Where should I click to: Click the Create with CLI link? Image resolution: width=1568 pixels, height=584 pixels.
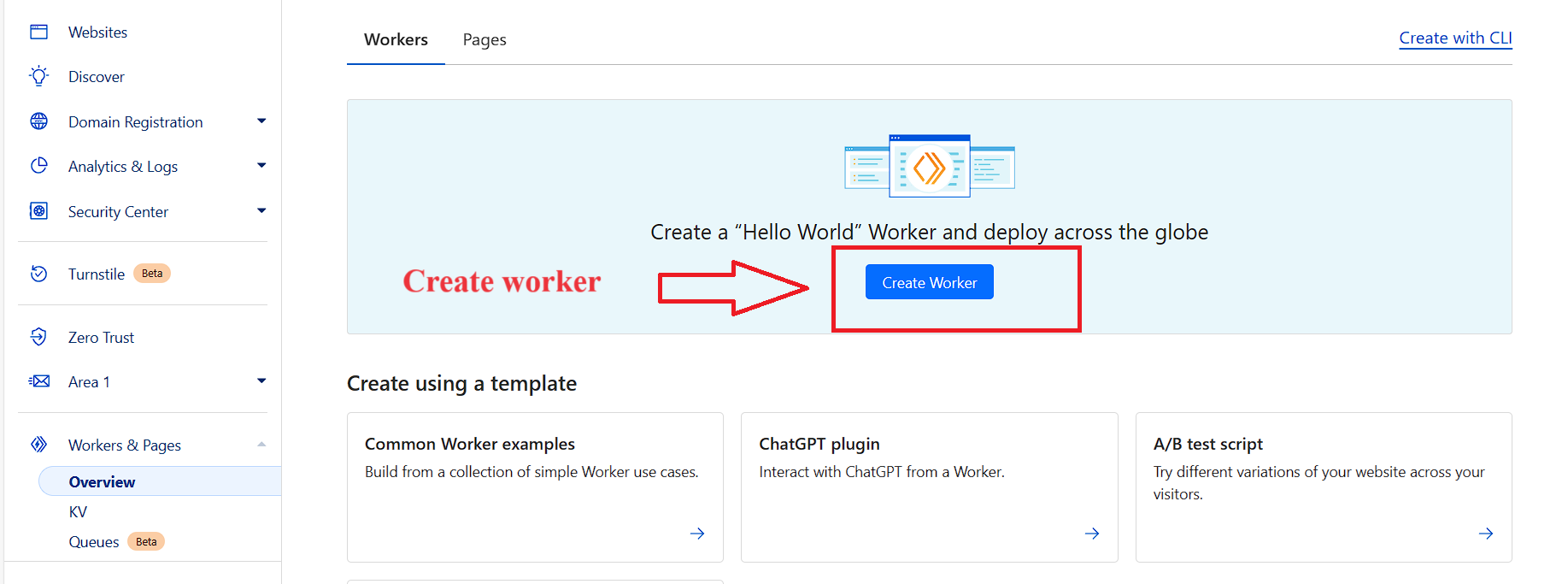click(1455, 38)
